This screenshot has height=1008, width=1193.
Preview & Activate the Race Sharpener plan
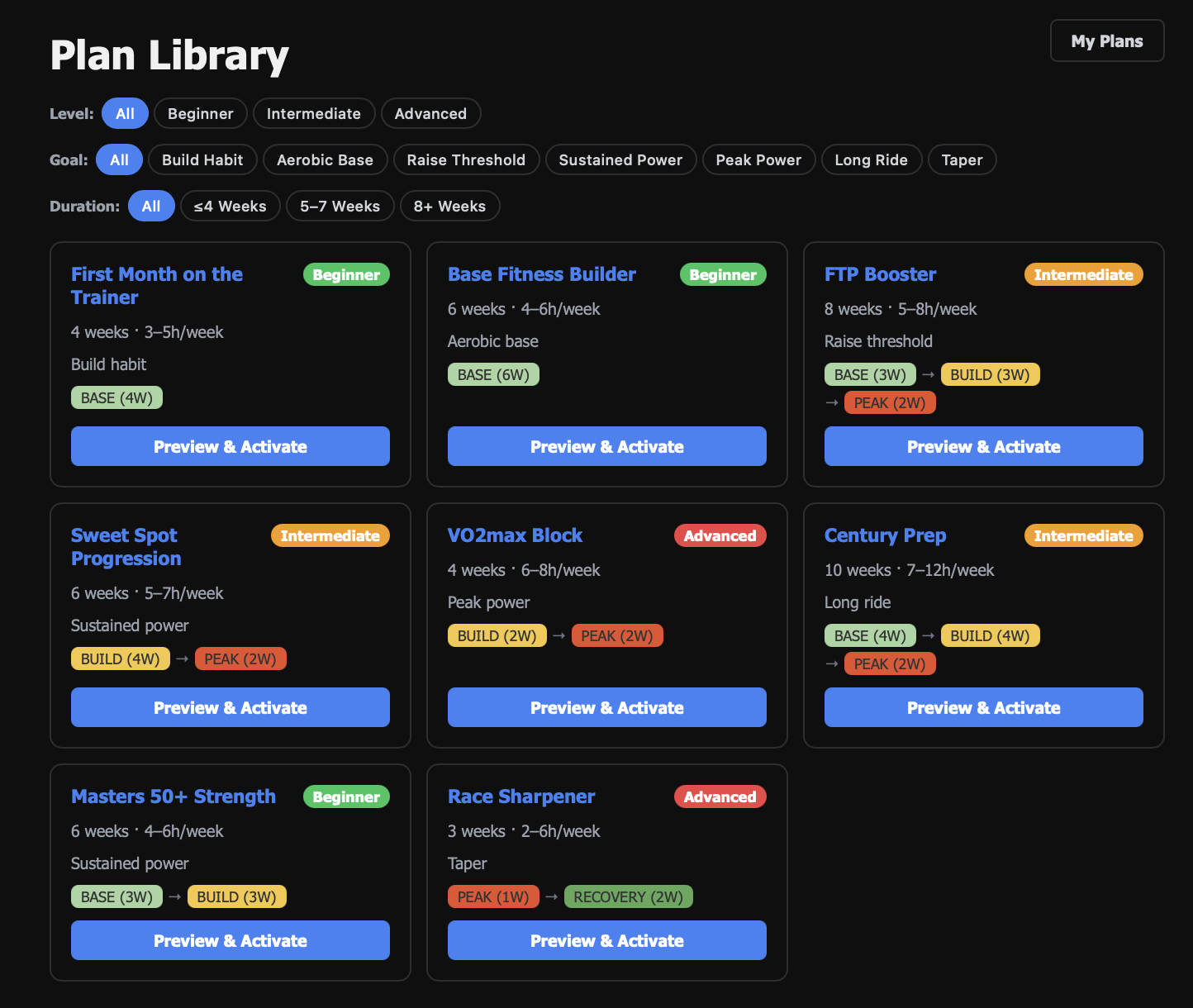[x=606, y=940]
